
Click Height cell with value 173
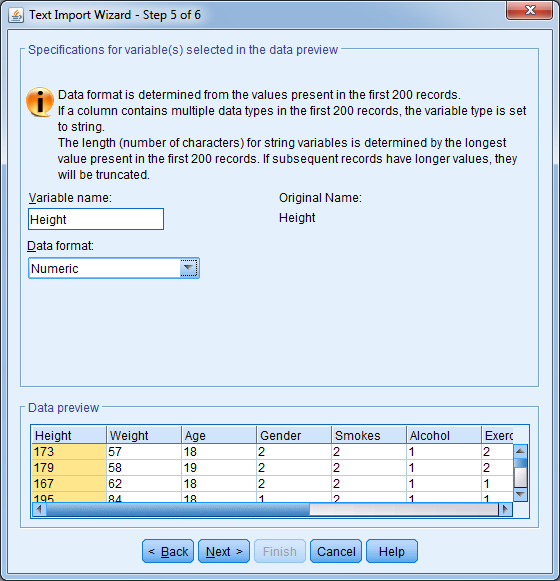coord(69,452)
